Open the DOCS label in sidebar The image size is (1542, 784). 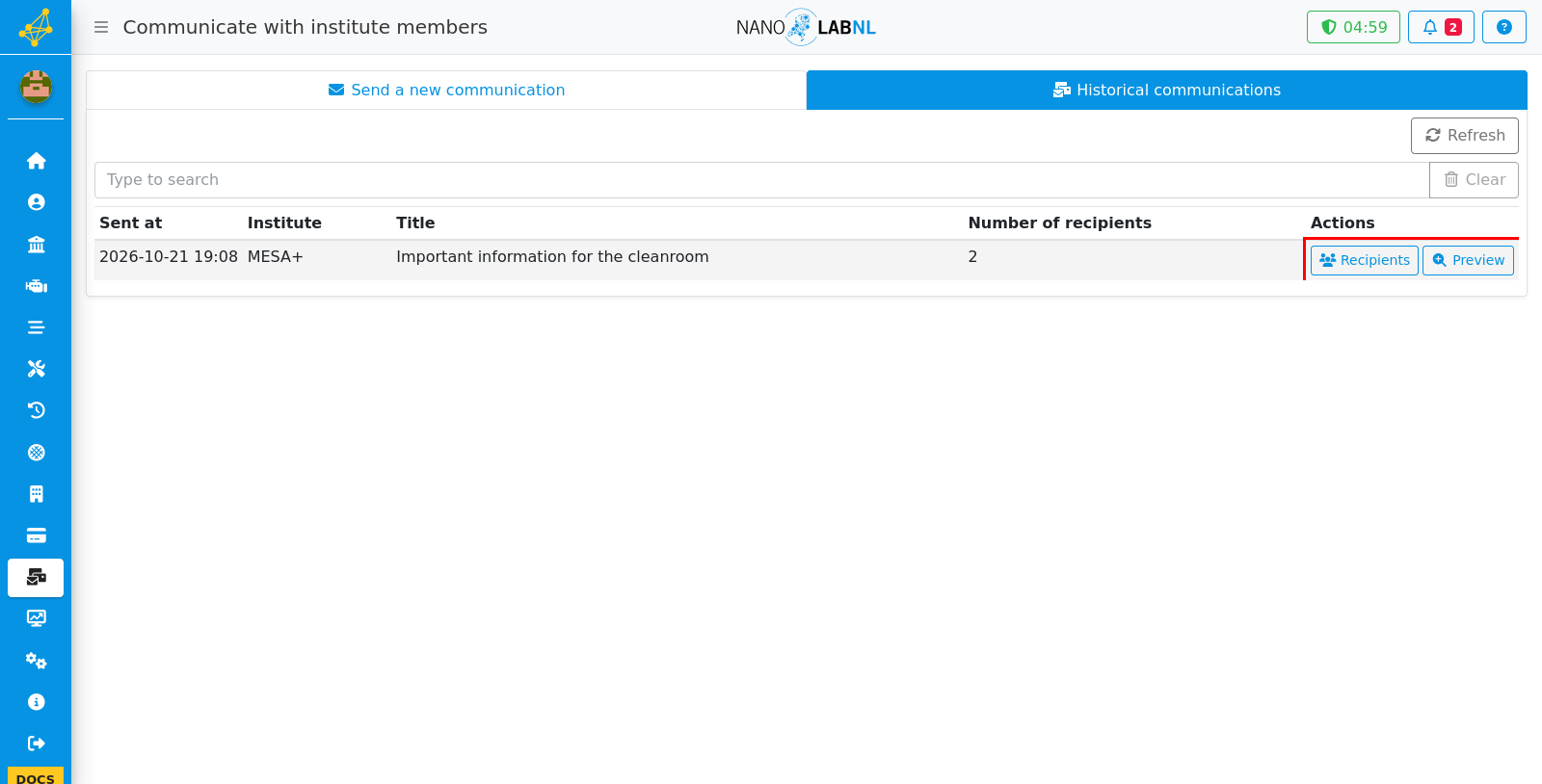point(36,776)
